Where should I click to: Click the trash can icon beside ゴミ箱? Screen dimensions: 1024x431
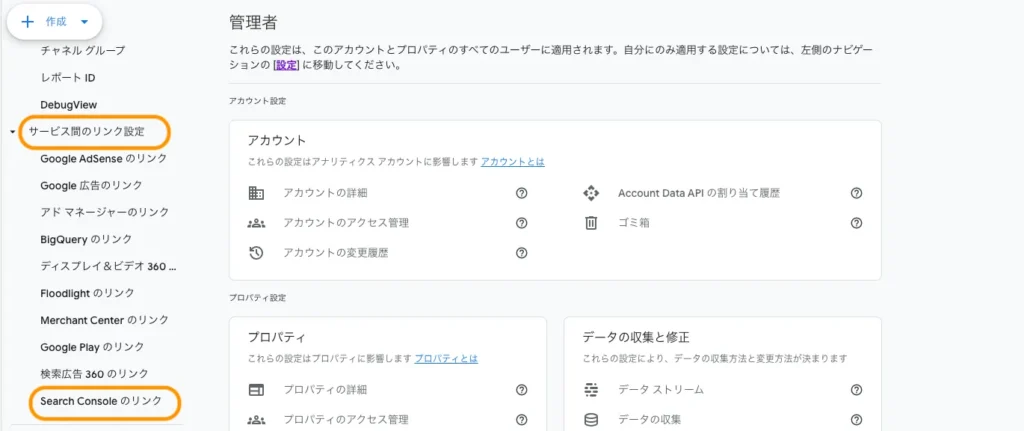pos(591,223)
